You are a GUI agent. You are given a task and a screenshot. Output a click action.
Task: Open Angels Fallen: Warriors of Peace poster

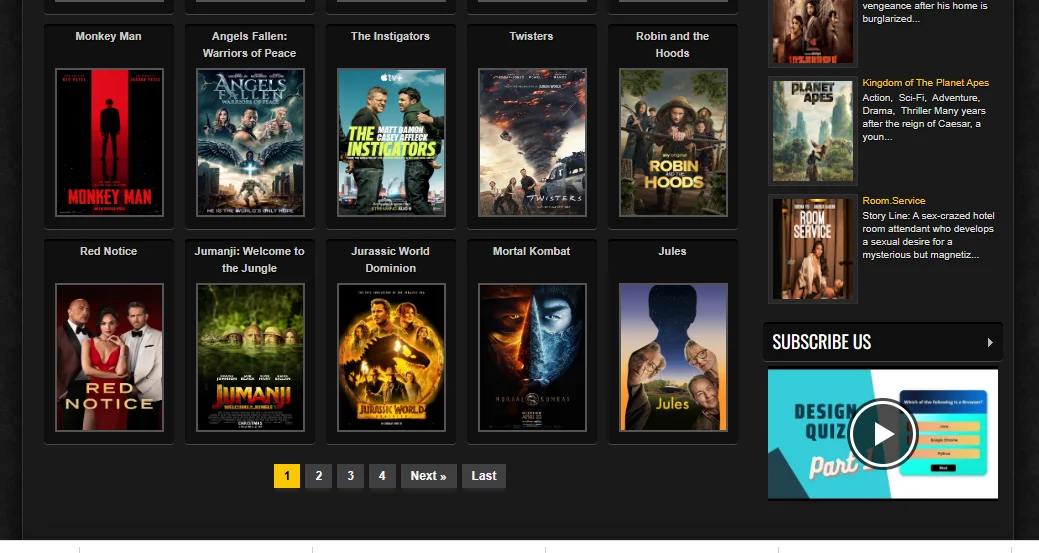[250, 142]
